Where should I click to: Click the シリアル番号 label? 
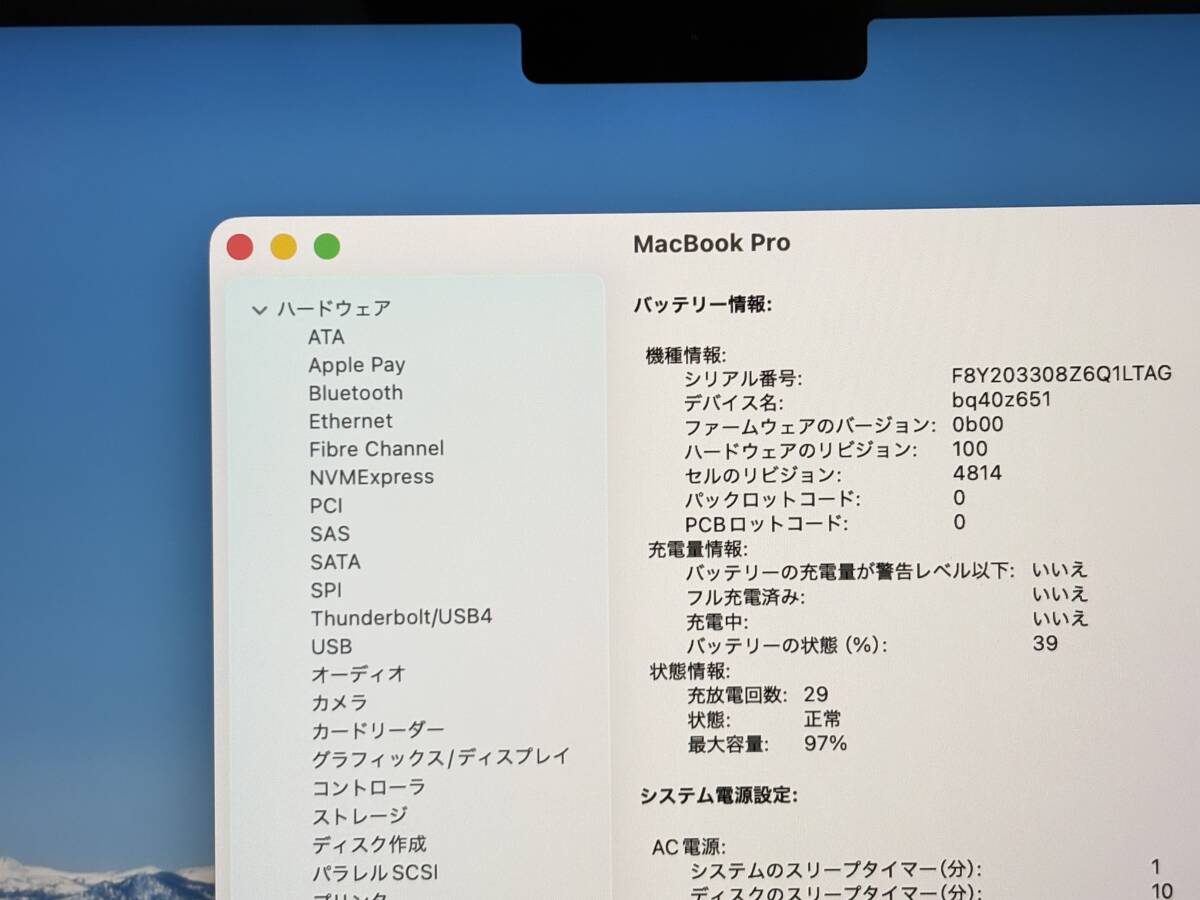pos(743,379)
